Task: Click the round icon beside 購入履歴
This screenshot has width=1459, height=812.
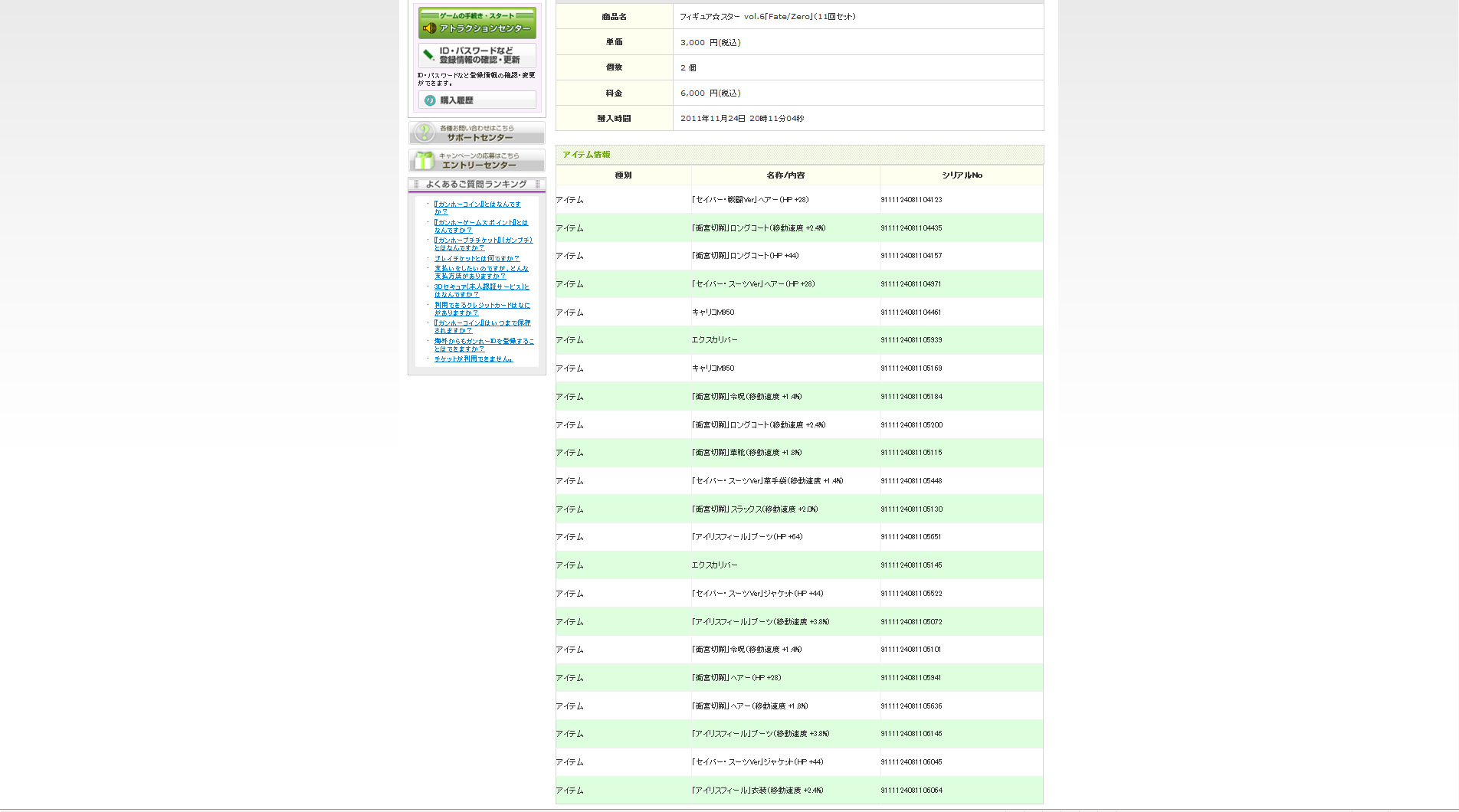Action: 430,100
